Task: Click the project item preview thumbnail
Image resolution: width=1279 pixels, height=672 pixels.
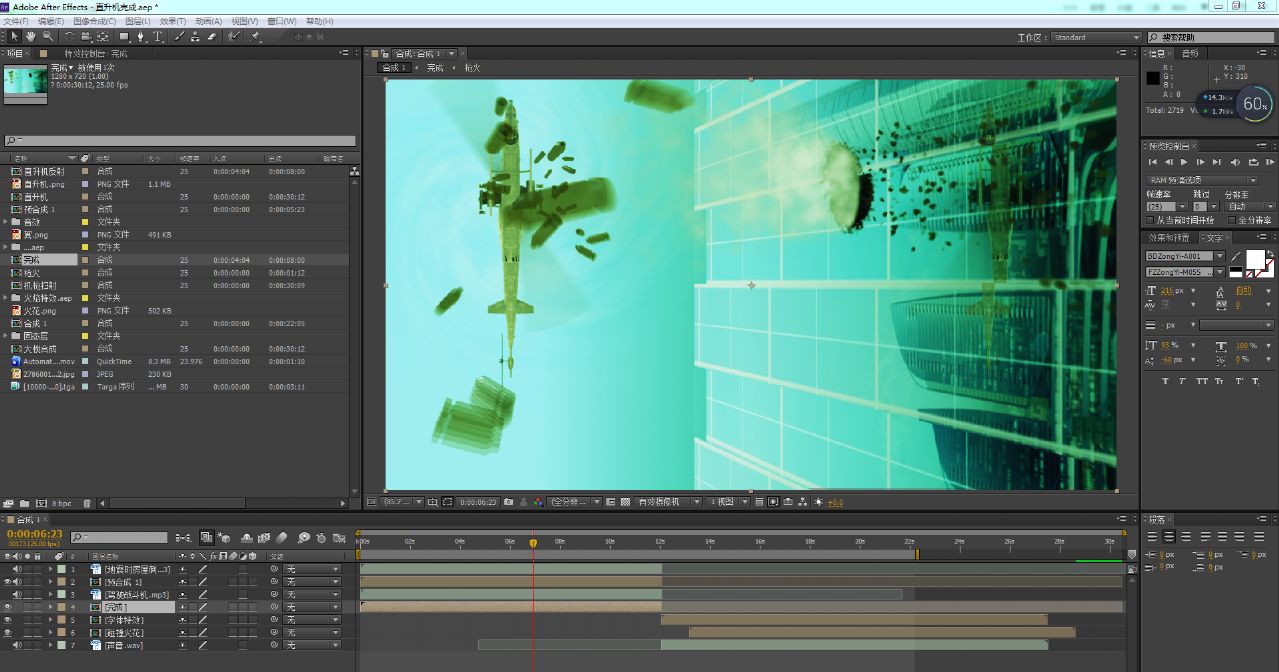Action: coord(26,84)
